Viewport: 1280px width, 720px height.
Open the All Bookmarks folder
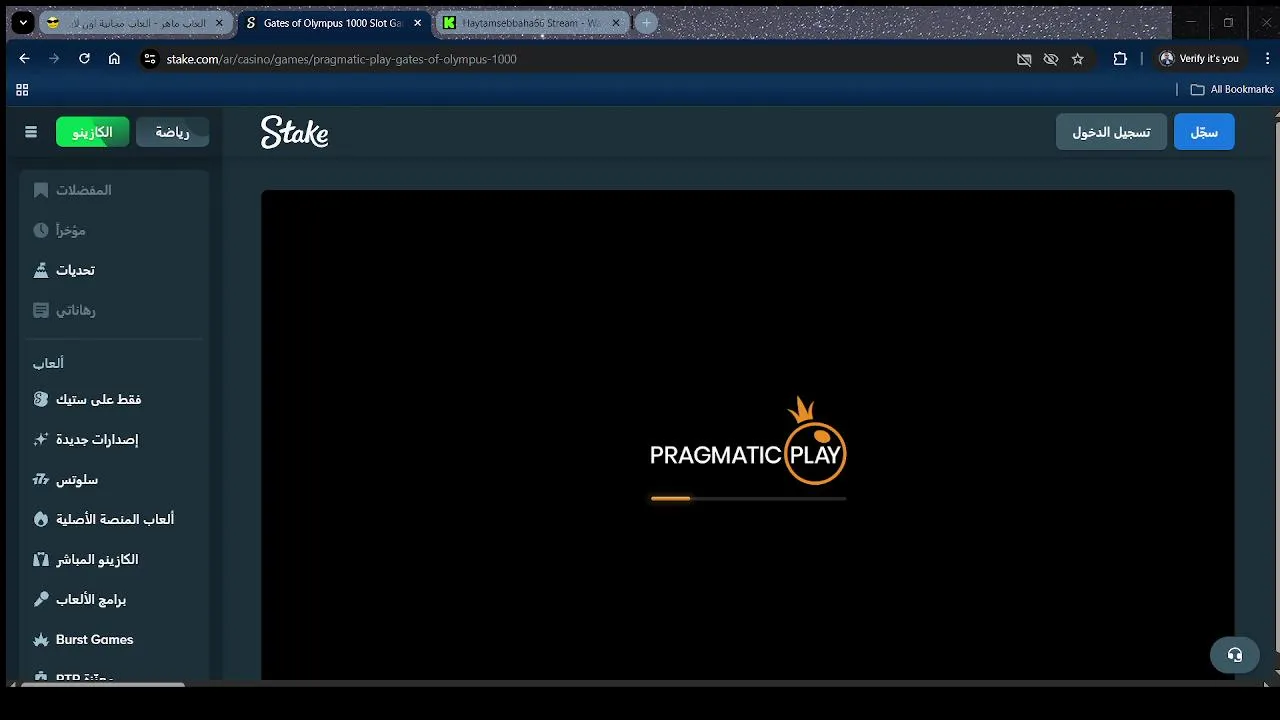(1232, 89)
